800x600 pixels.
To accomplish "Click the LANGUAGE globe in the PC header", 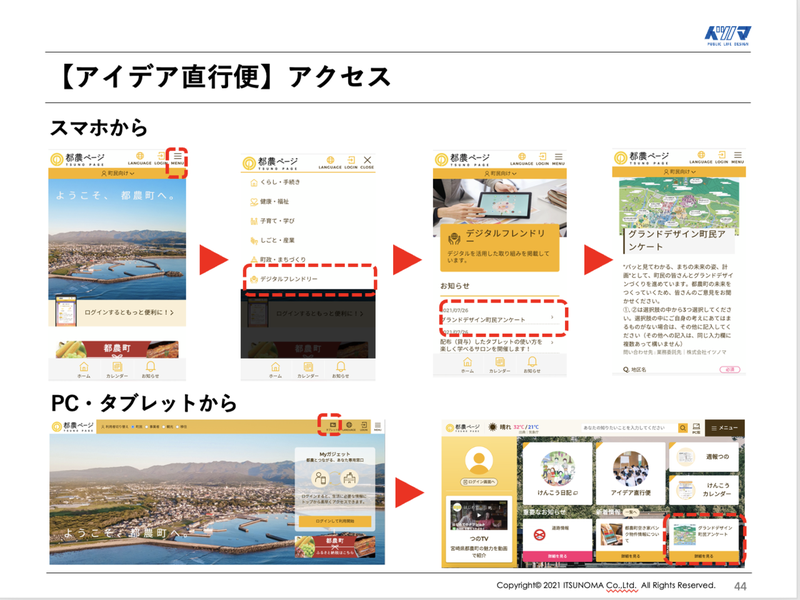I will tap(349, 426).
